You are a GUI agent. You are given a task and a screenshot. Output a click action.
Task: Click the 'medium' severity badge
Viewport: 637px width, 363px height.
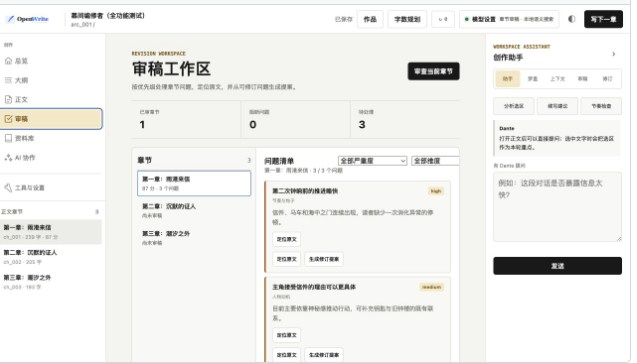point(431,287)
